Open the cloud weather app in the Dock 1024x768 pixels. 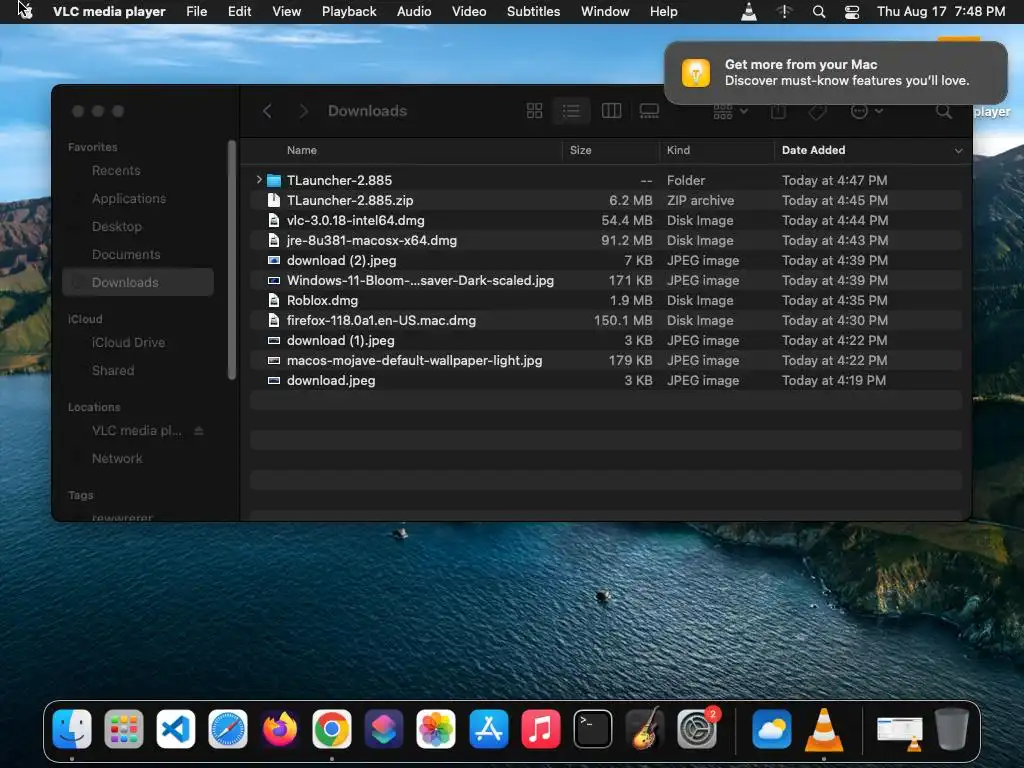tap(771, 728)
